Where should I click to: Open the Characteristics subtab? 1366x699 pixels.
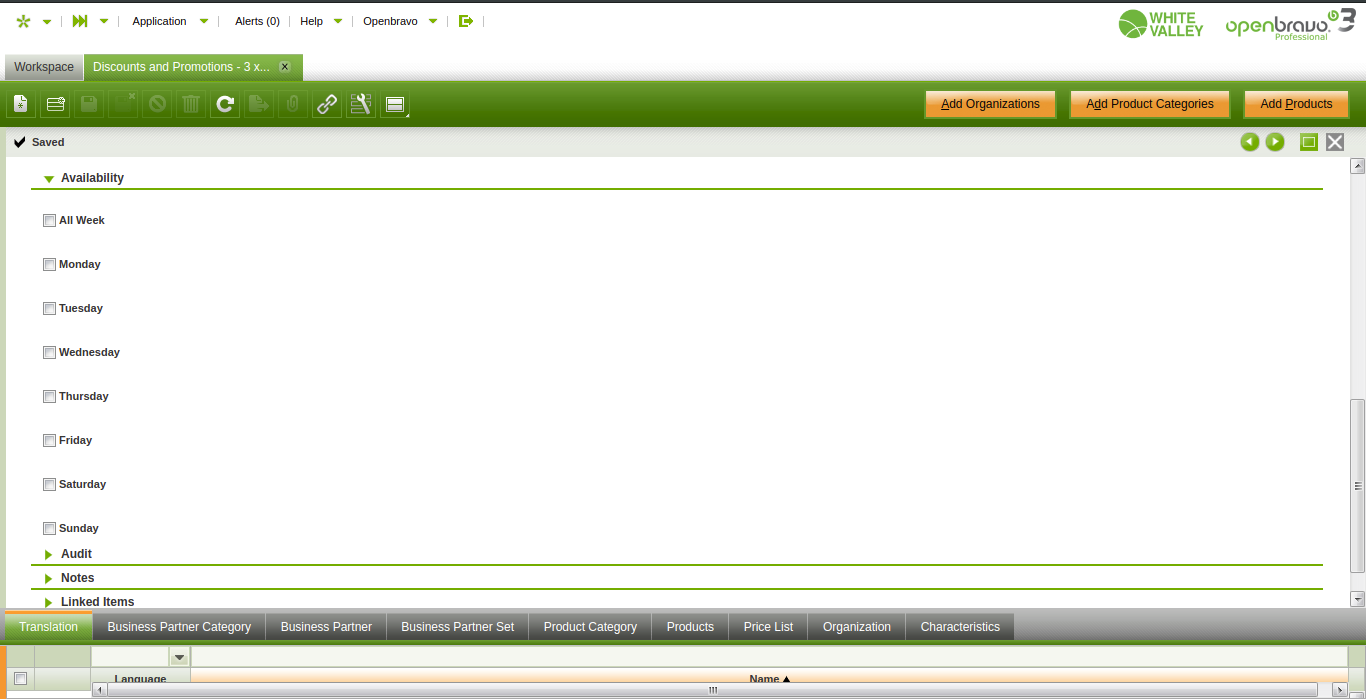[x=960, y=627]
